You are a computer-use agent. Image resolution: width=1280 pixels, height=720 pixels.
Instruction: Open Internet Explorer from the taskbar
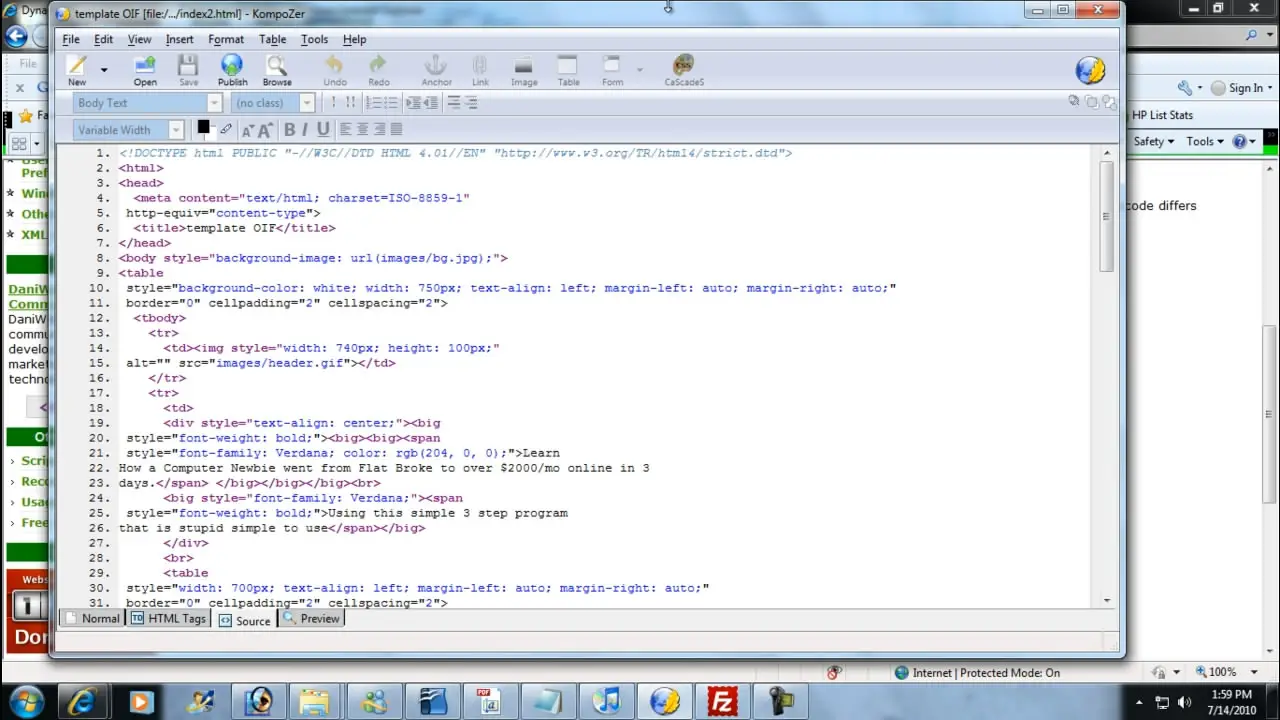(85, 701)
